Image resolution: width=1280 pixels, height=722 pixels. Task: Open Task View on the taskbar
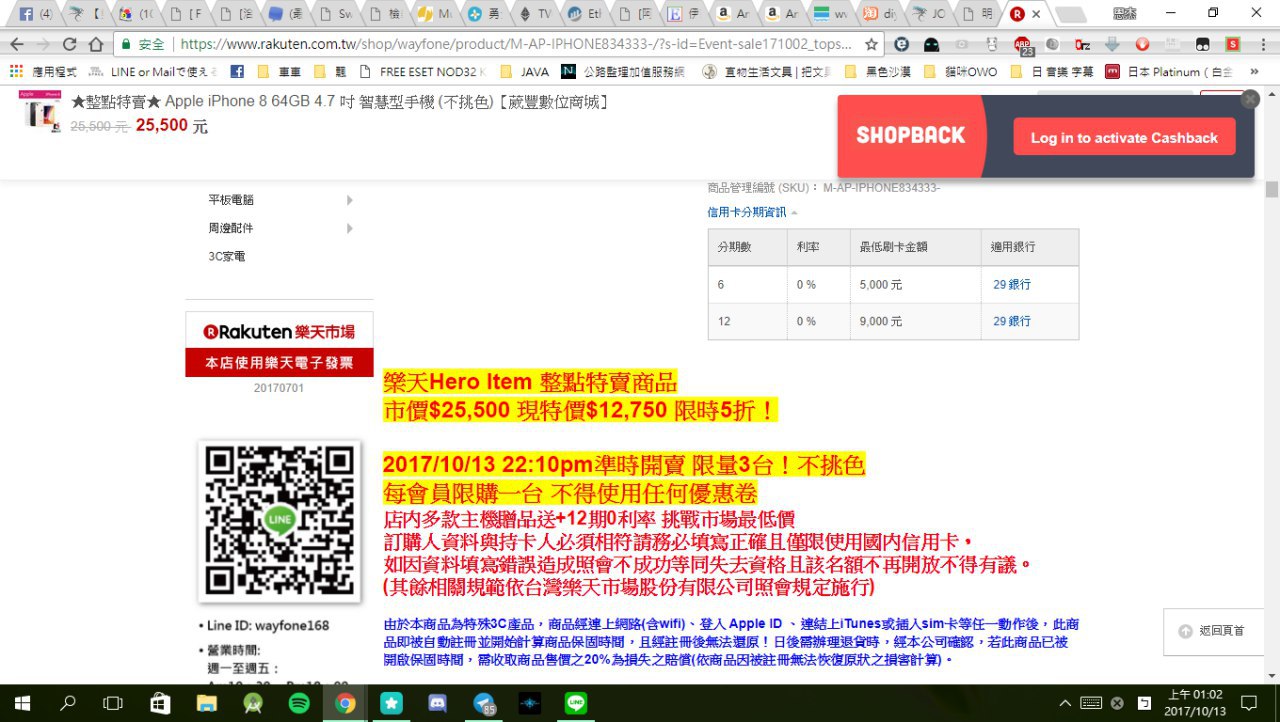click(114, 703)
